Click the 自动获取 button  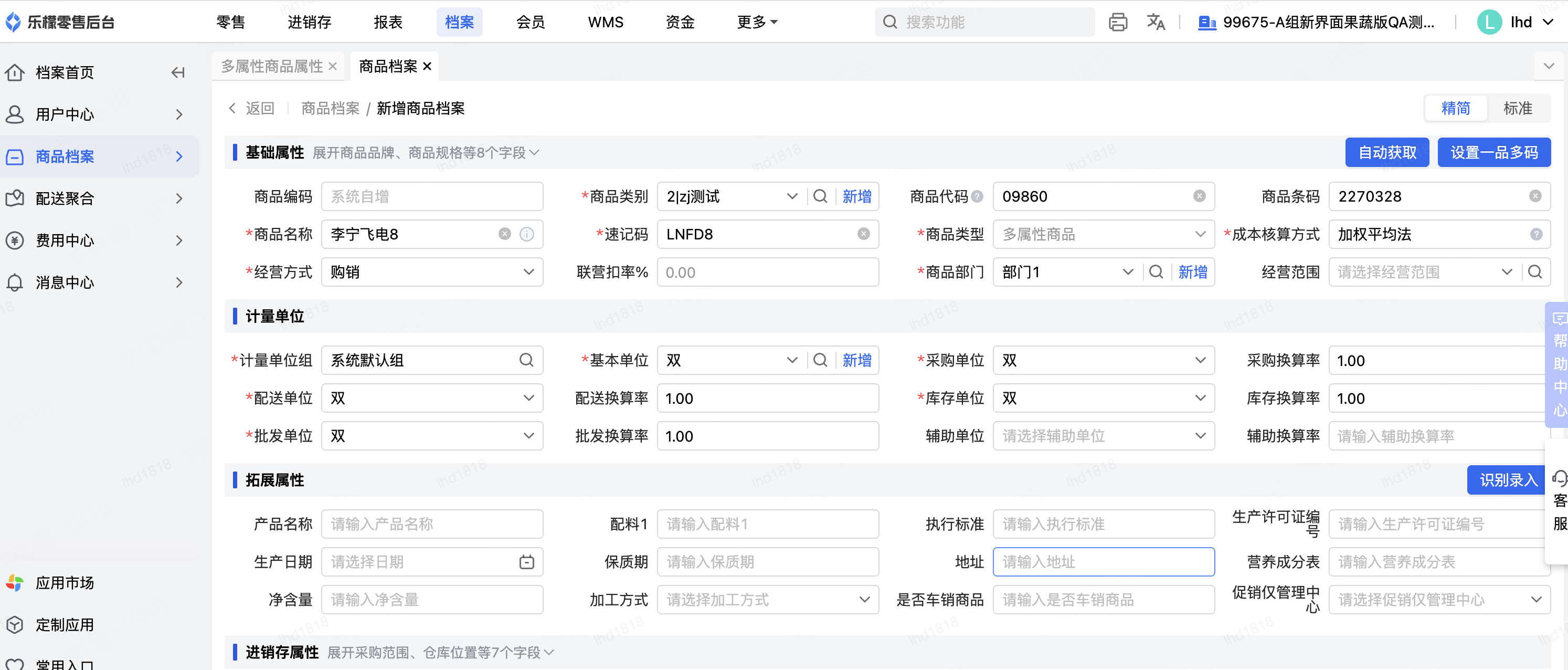[1387, 152]
